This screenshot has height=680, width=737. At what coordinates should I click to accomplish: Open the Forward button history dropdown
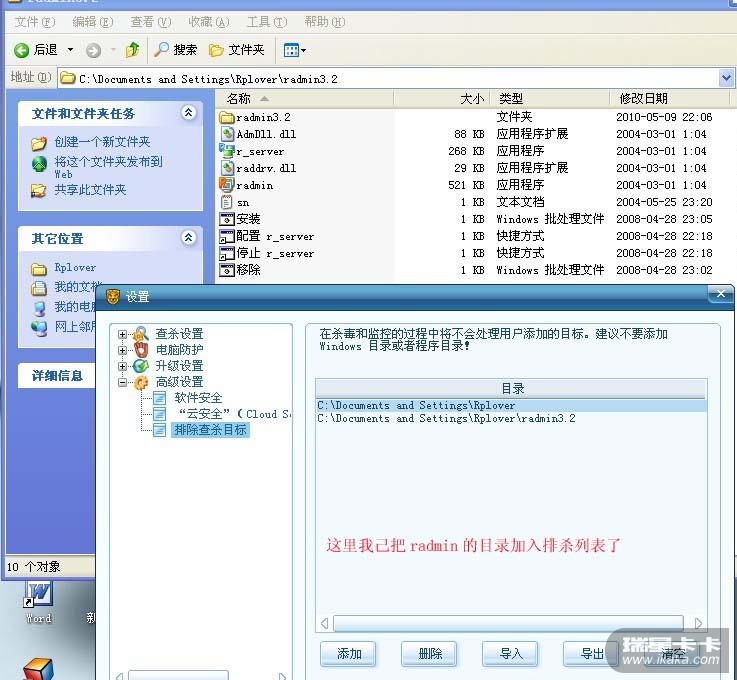[113, 49]
